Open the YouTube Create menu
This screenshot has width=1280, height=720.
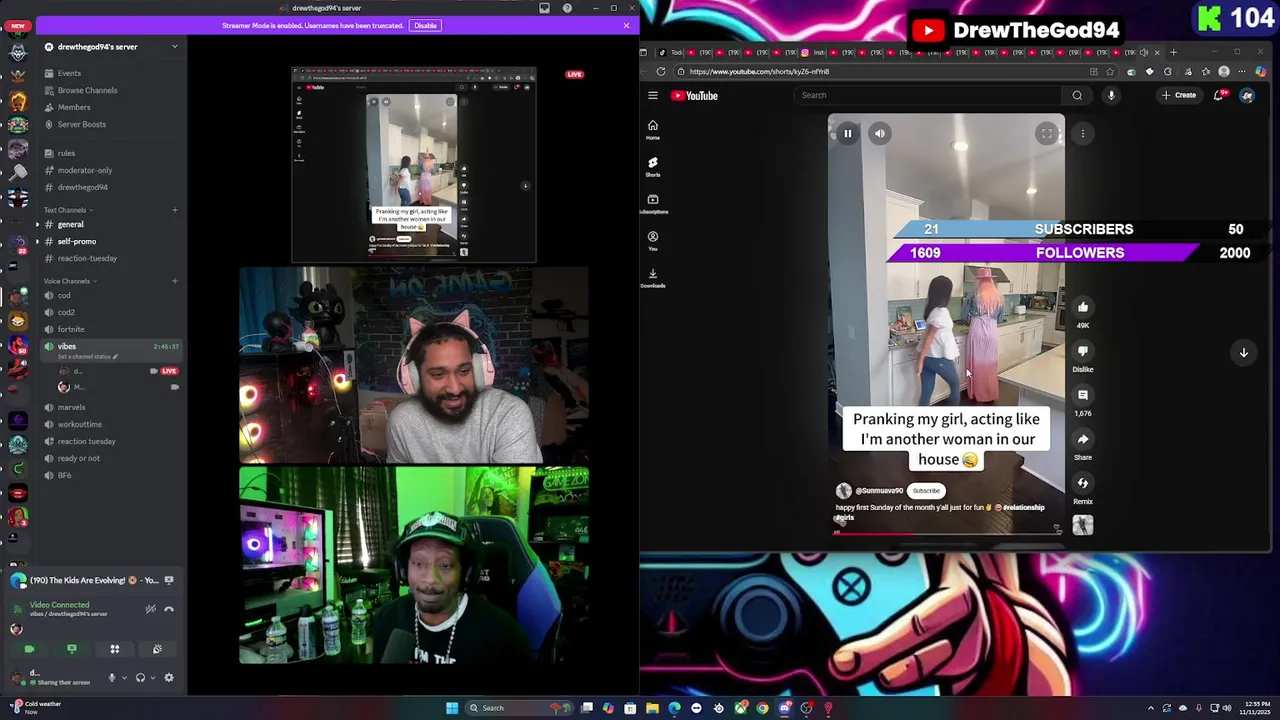(1179, 95)
